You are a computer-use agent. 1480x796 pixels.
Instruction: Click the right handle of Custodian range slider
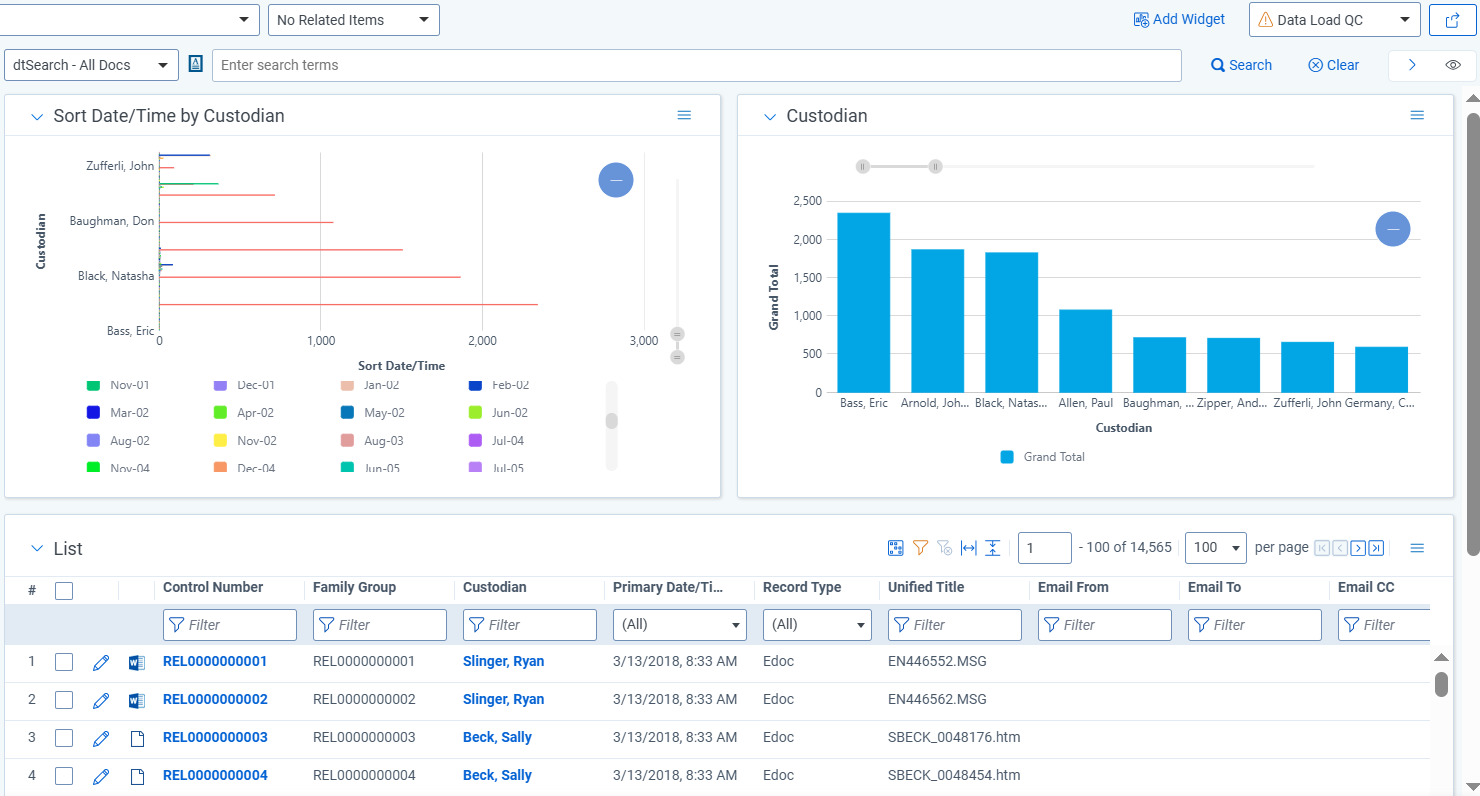point(935,166)
